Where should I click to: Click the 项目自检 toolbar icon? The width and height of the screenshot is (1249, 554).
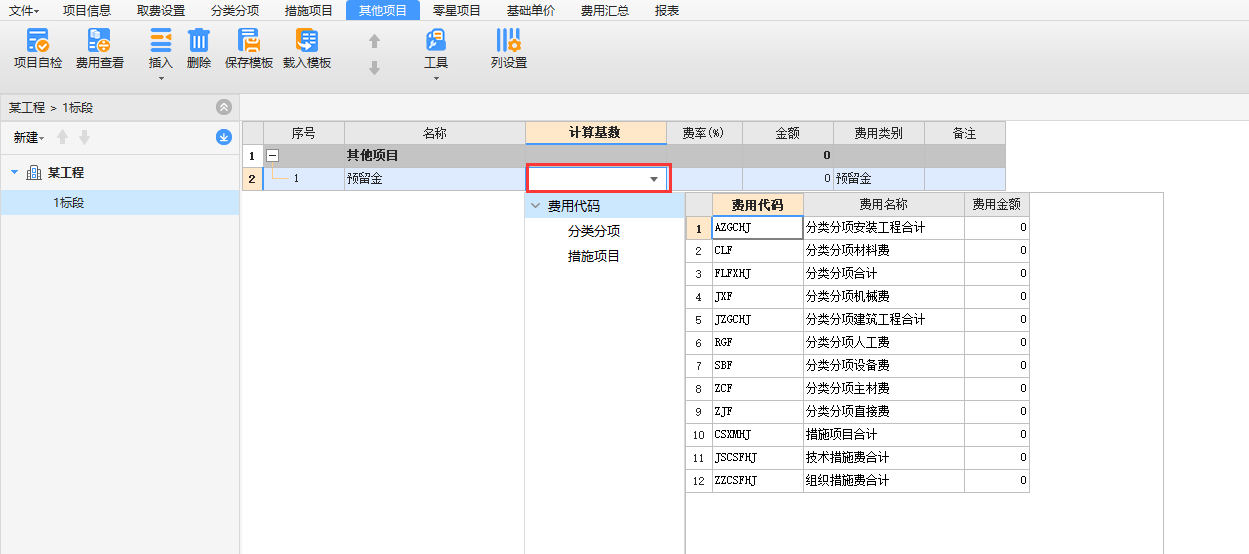pos(38,41)
